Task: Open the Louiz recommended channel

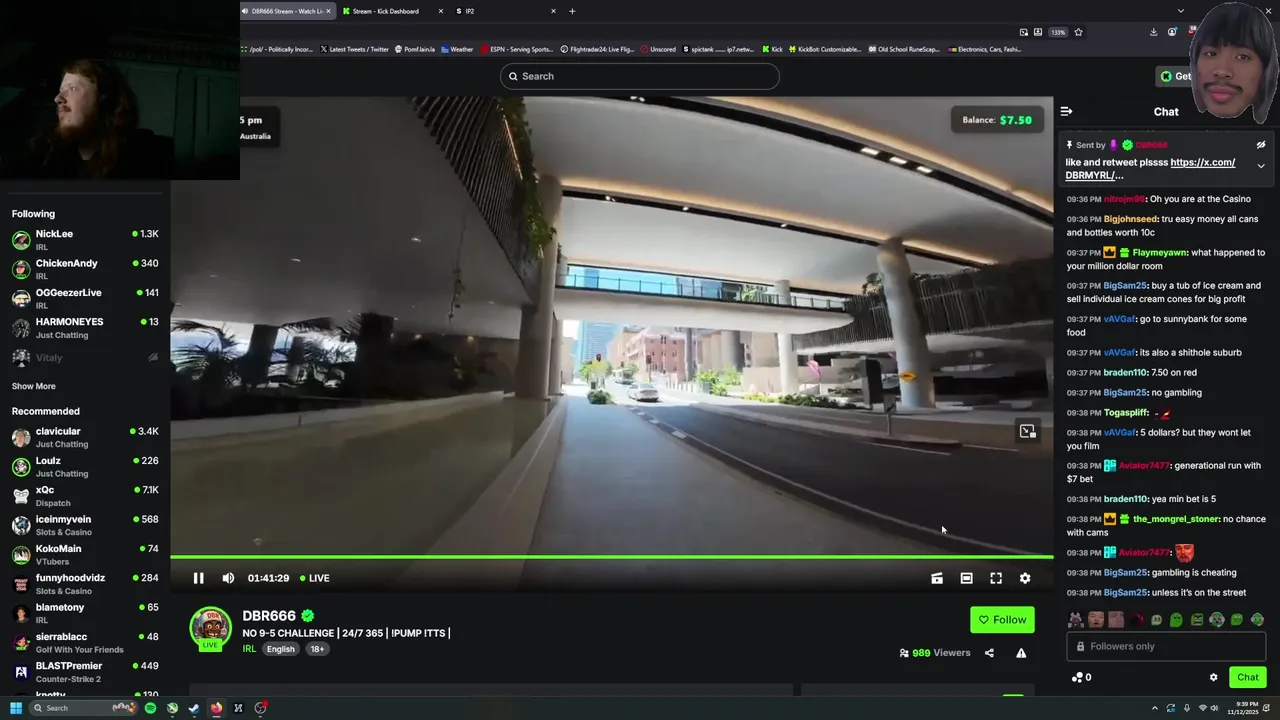Action: [85, 466]
